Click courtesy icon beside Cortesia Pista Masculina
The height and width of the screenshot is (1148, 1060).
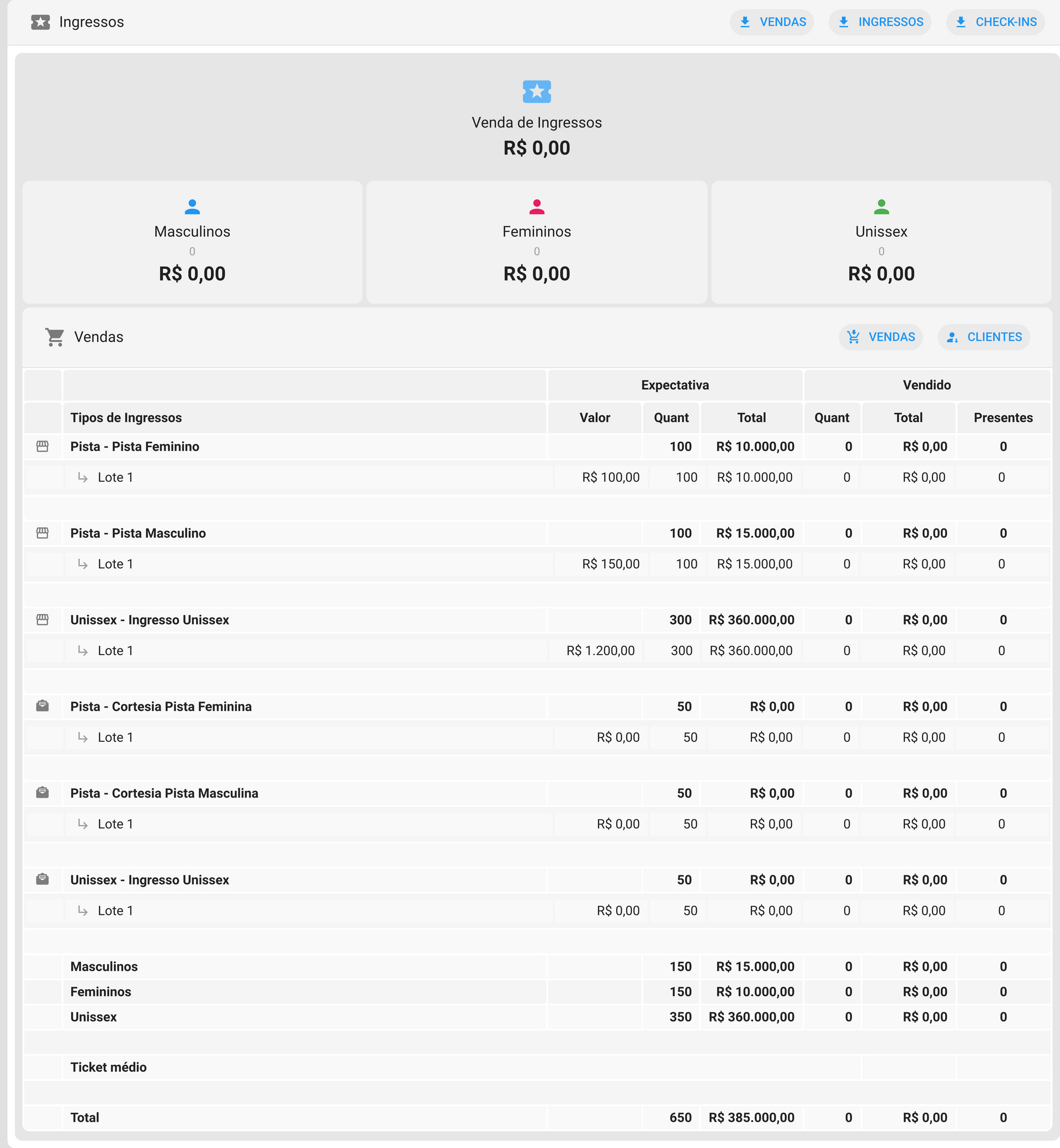click(x=43, y=793)
